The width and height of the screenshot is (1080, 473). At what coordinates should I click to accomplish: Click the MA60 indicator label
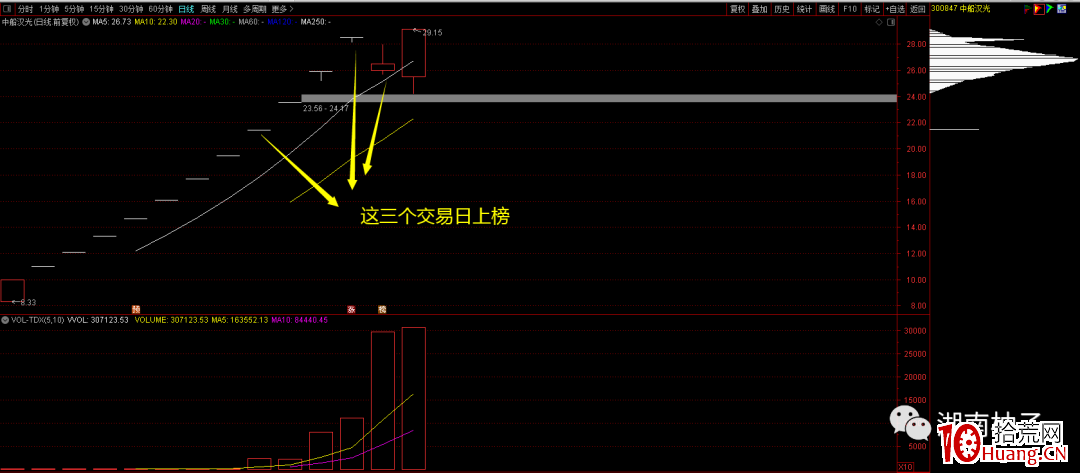(x=251, y=22)
